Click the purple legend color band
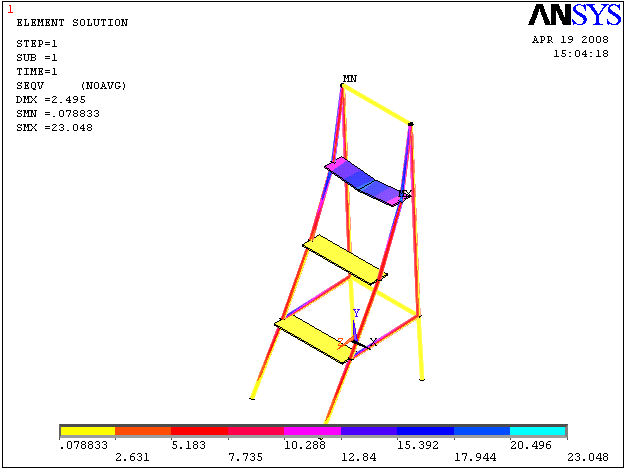Viewport: 626px width, 473px height. [x=369, y=431]
